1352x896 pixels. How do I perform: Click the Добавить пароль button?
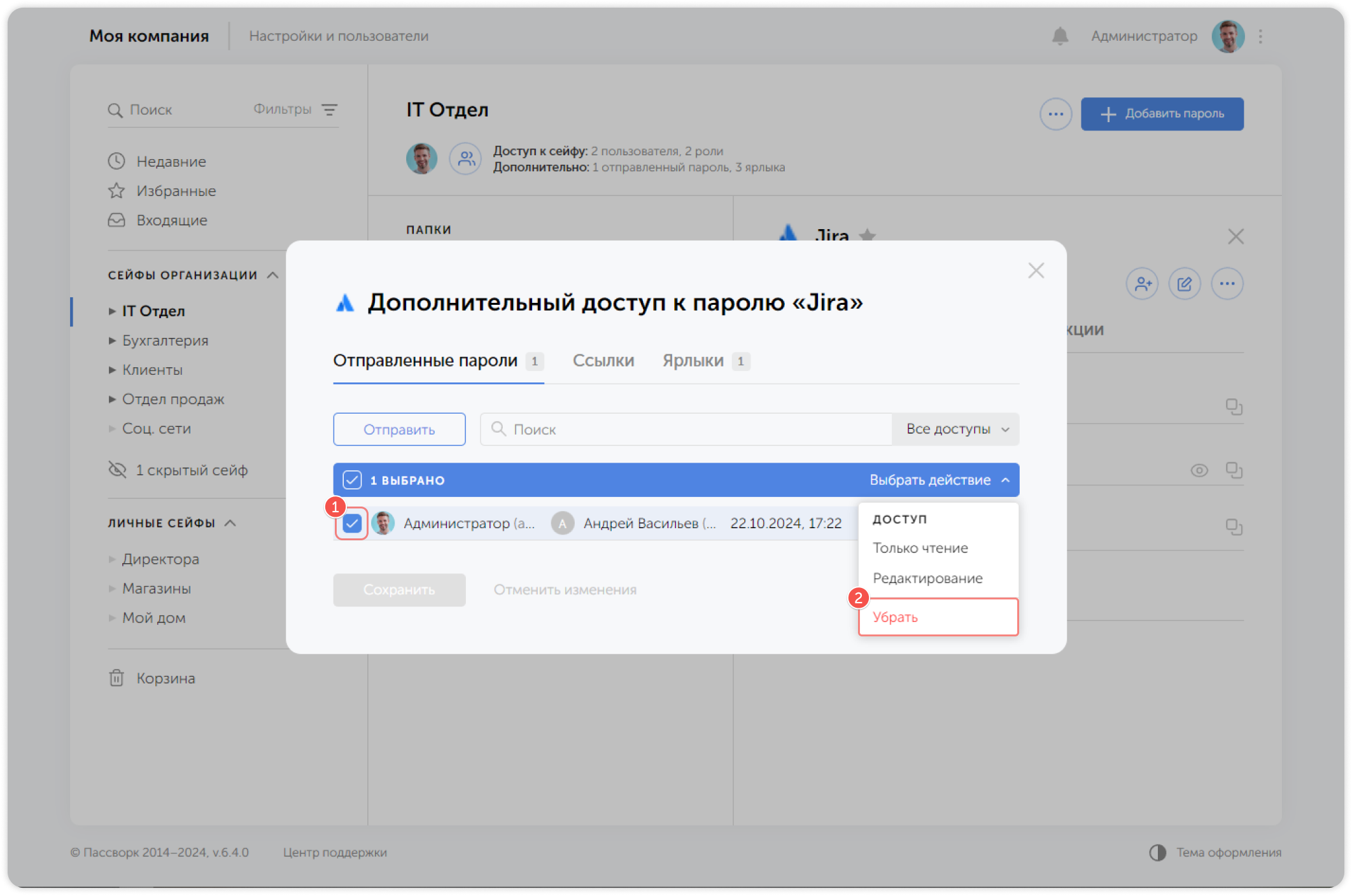1162,114
